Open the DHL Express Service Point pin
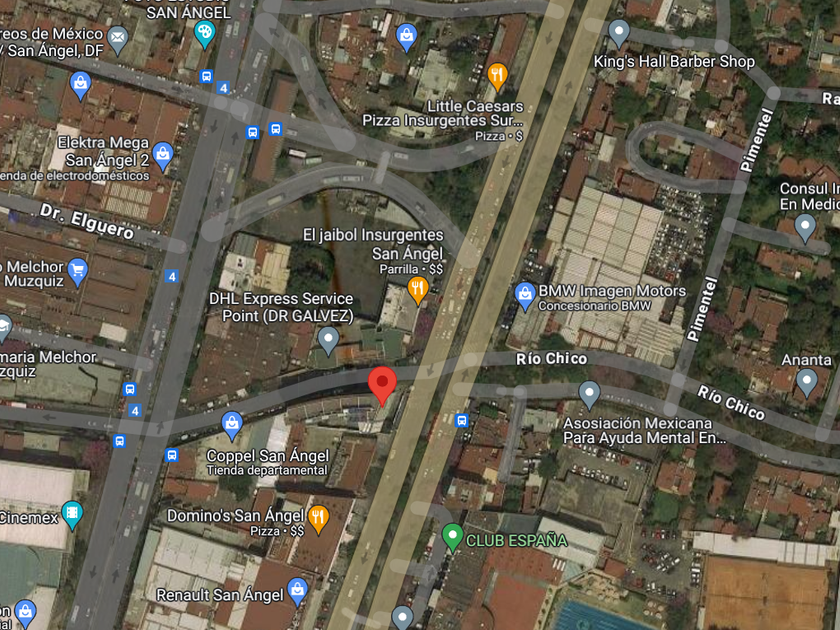This screenshot has height=630, width=840. (328, 341)
